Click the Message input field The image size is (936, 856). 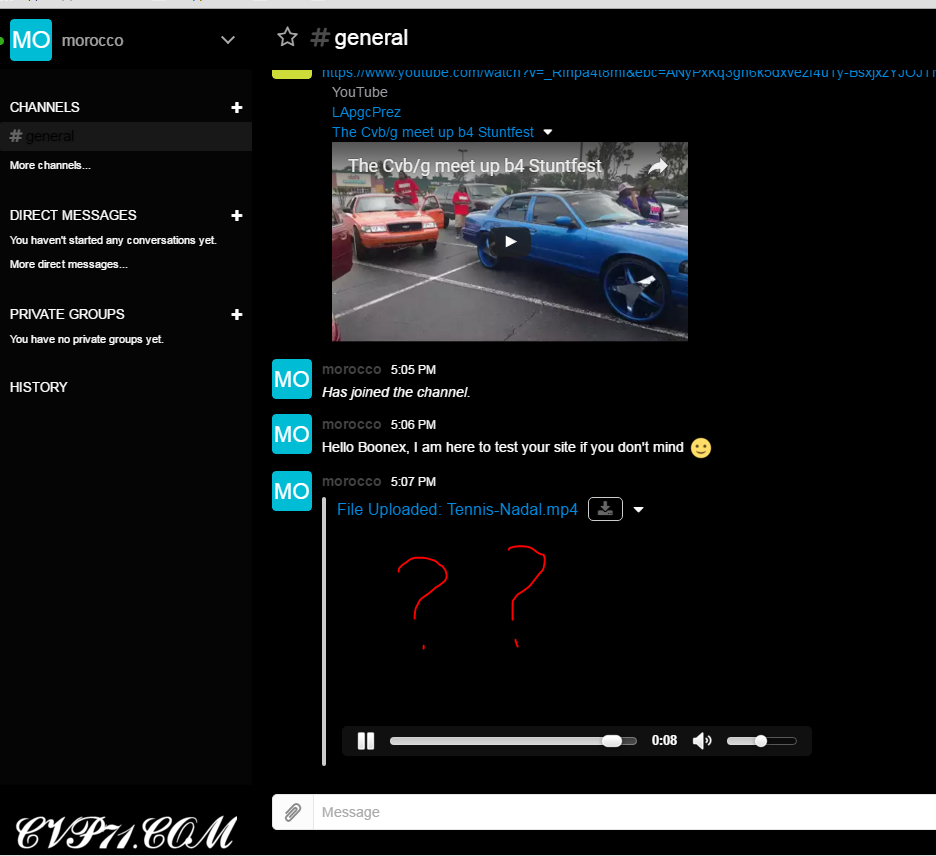coord(620,812)
